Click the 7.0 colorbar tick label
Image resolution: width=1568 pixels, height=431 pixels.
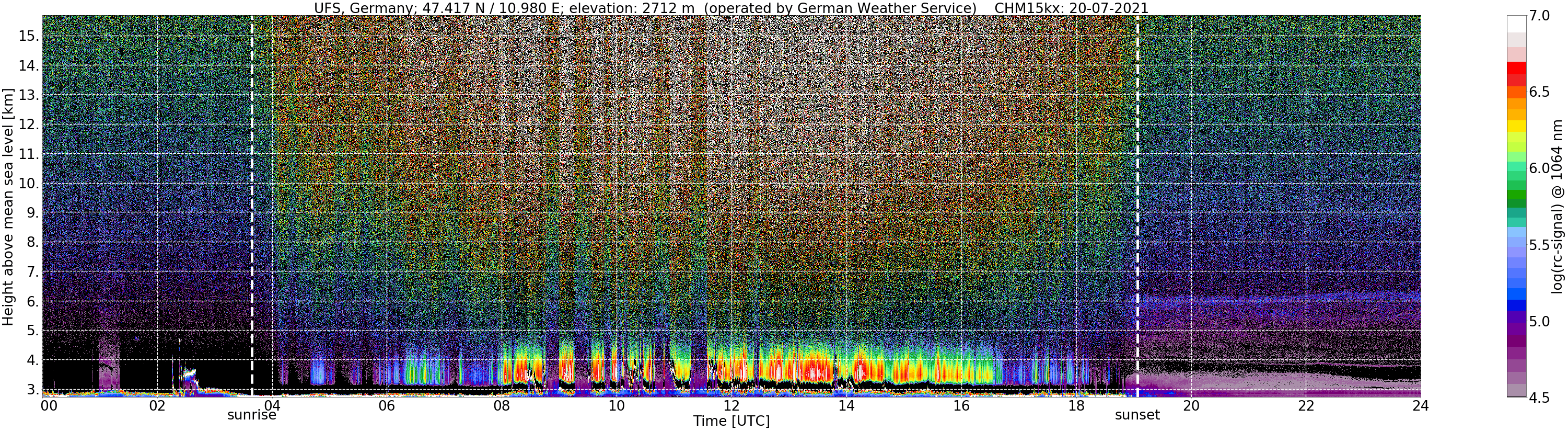coord(1539,16)
